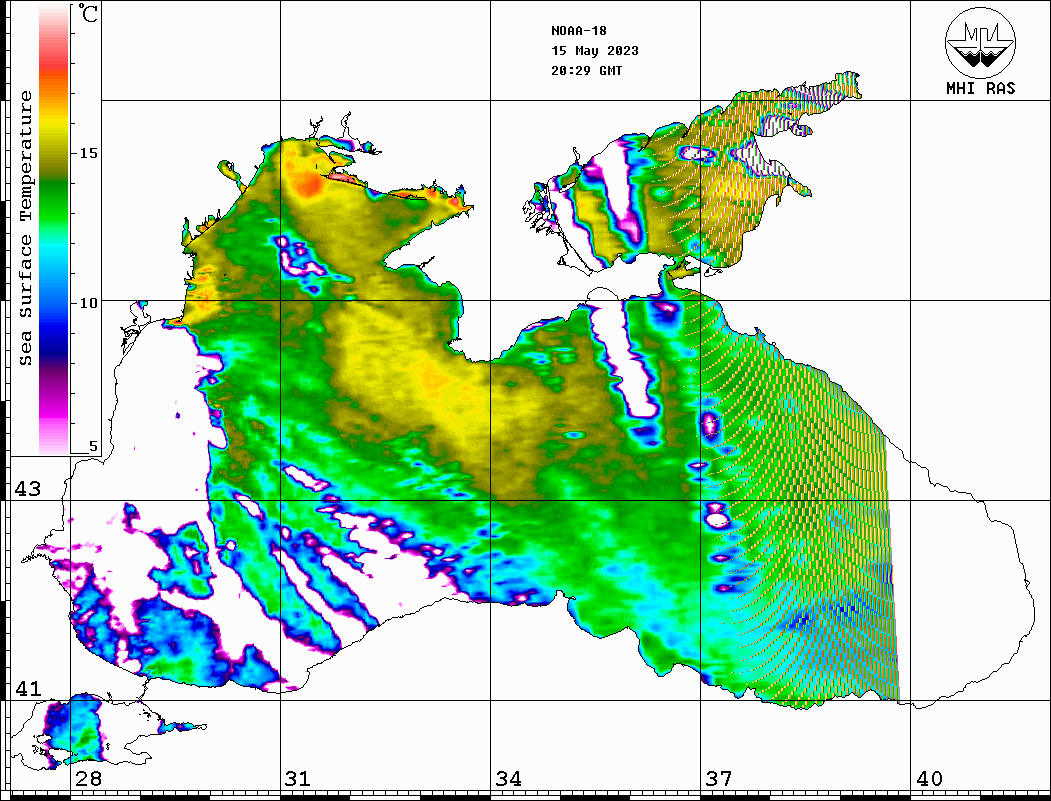
Task: Click longitude label '31'
Action: 298,779
